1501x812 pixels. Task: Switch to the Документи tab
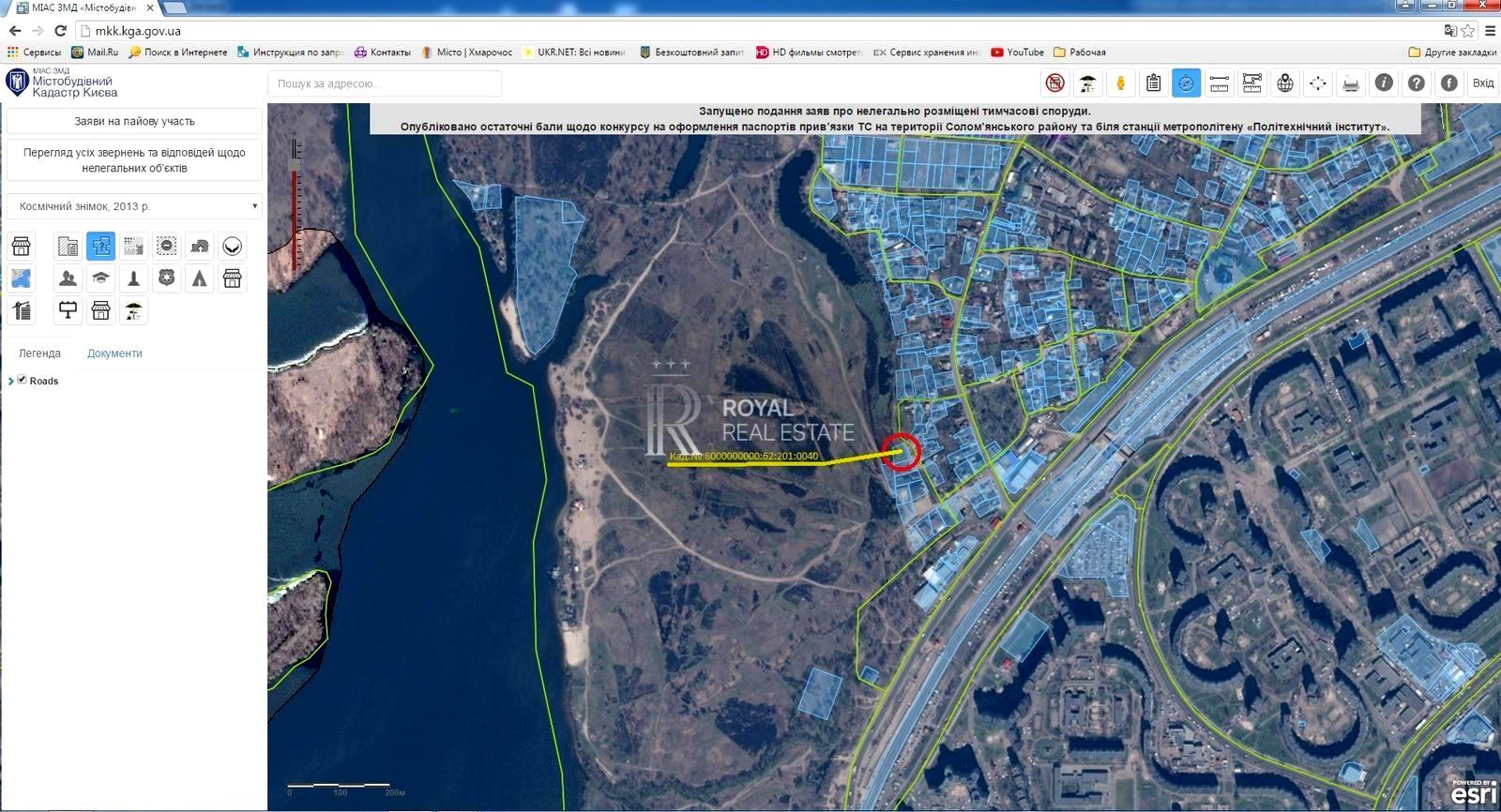click(114, 353)
